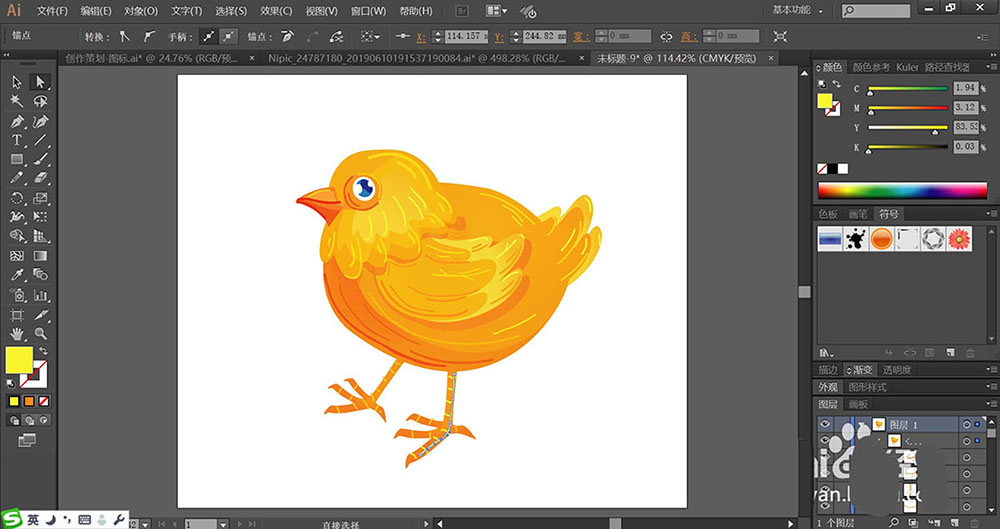The width and height of the screenshot is (1000, 529).
Task: Toggle visibility of the first sublayer
Action: pyautogui.click(x=825, y=440)
